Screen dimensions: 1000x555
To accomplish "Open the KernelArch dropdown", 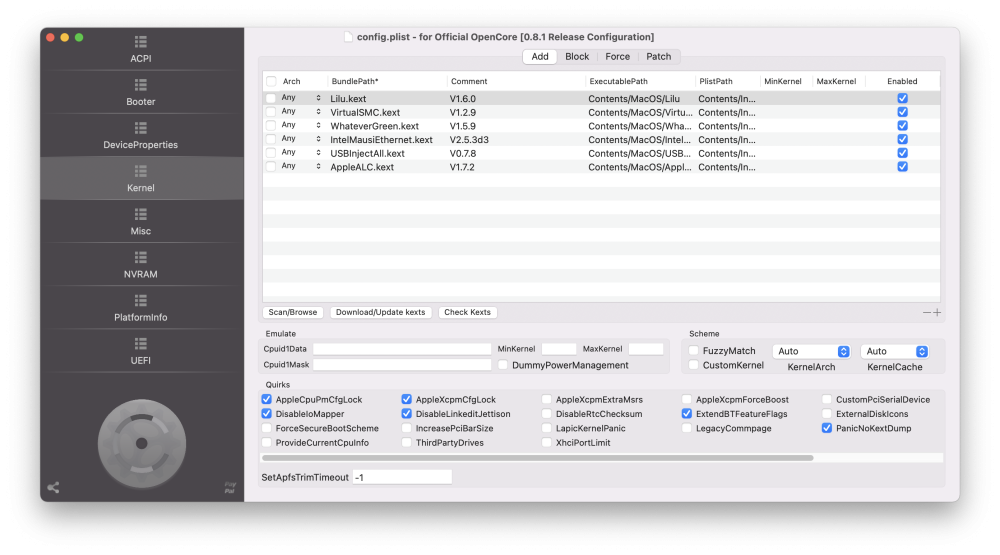I will coord(811,352).
